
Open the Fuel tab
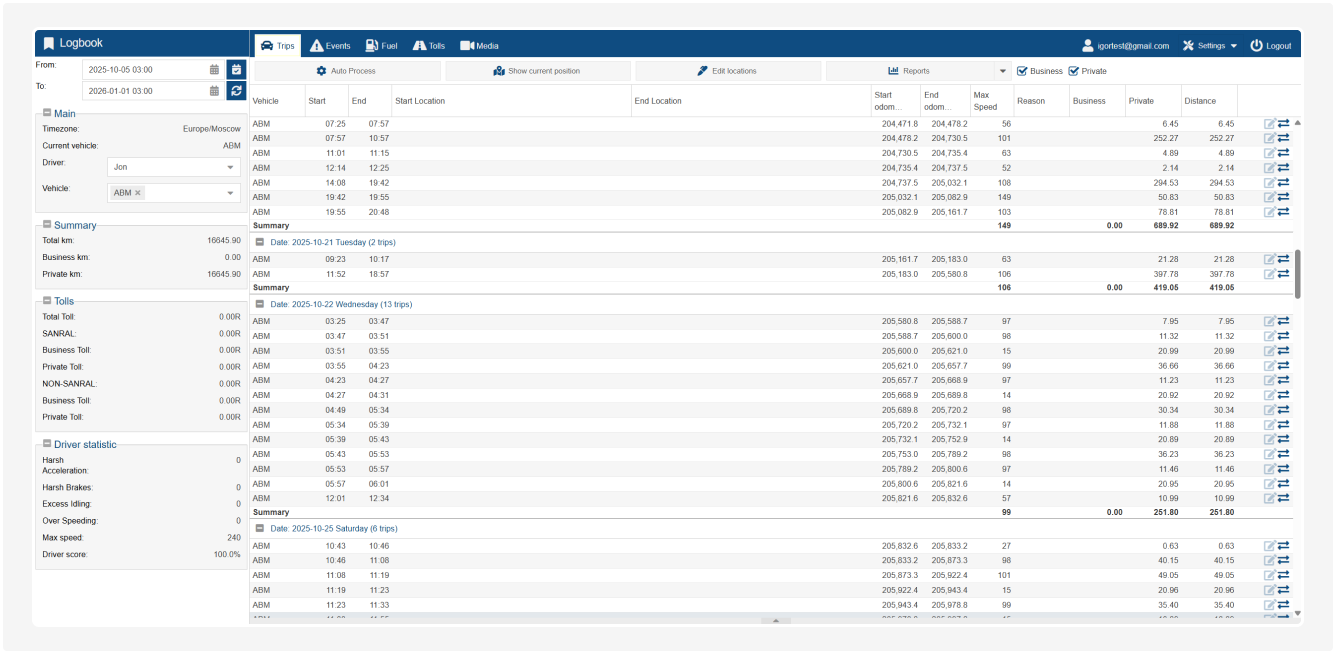pyautogui.click(x=381, y=45)
